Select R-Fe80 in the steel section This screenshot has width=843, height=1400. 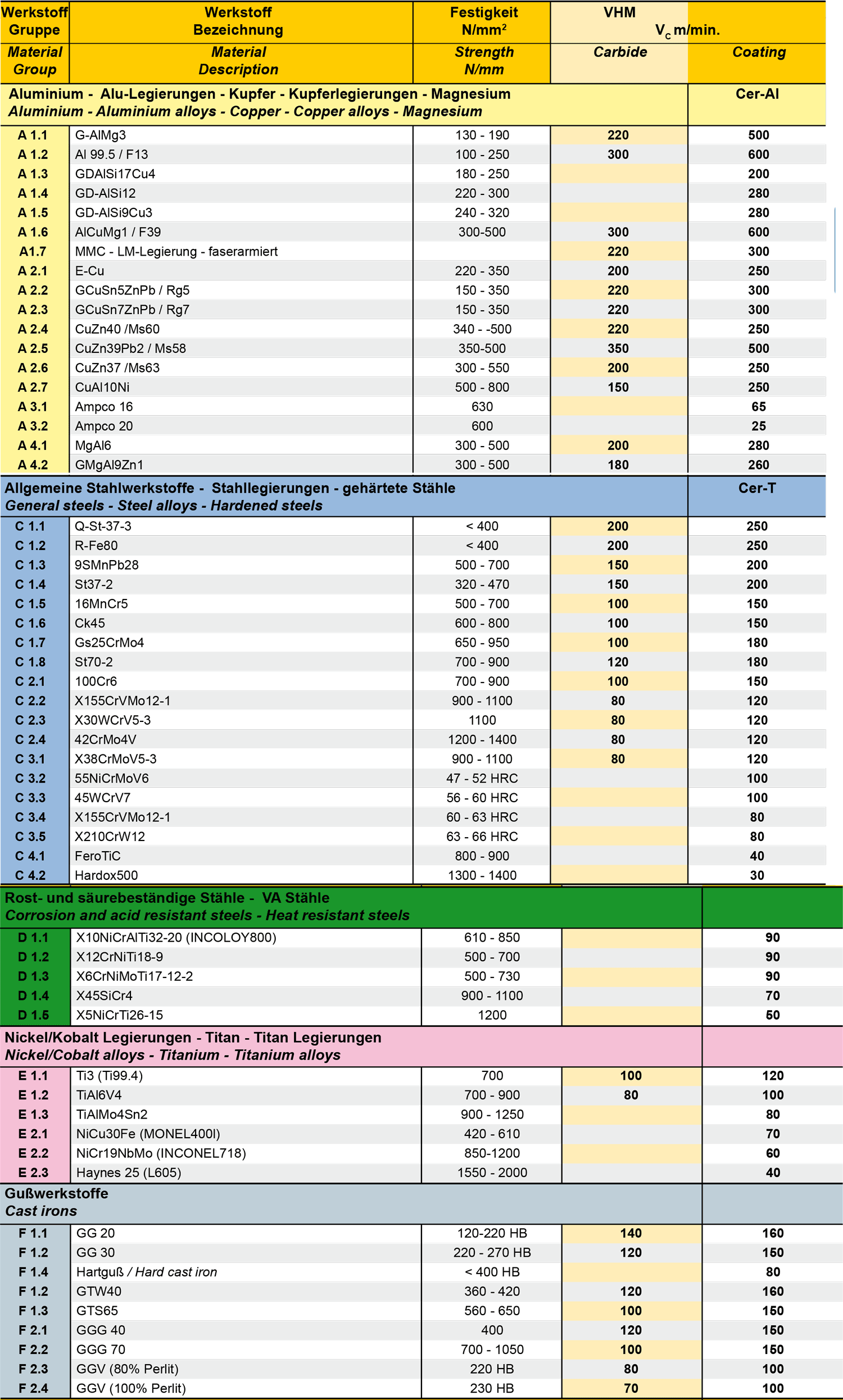pos(96,545)
